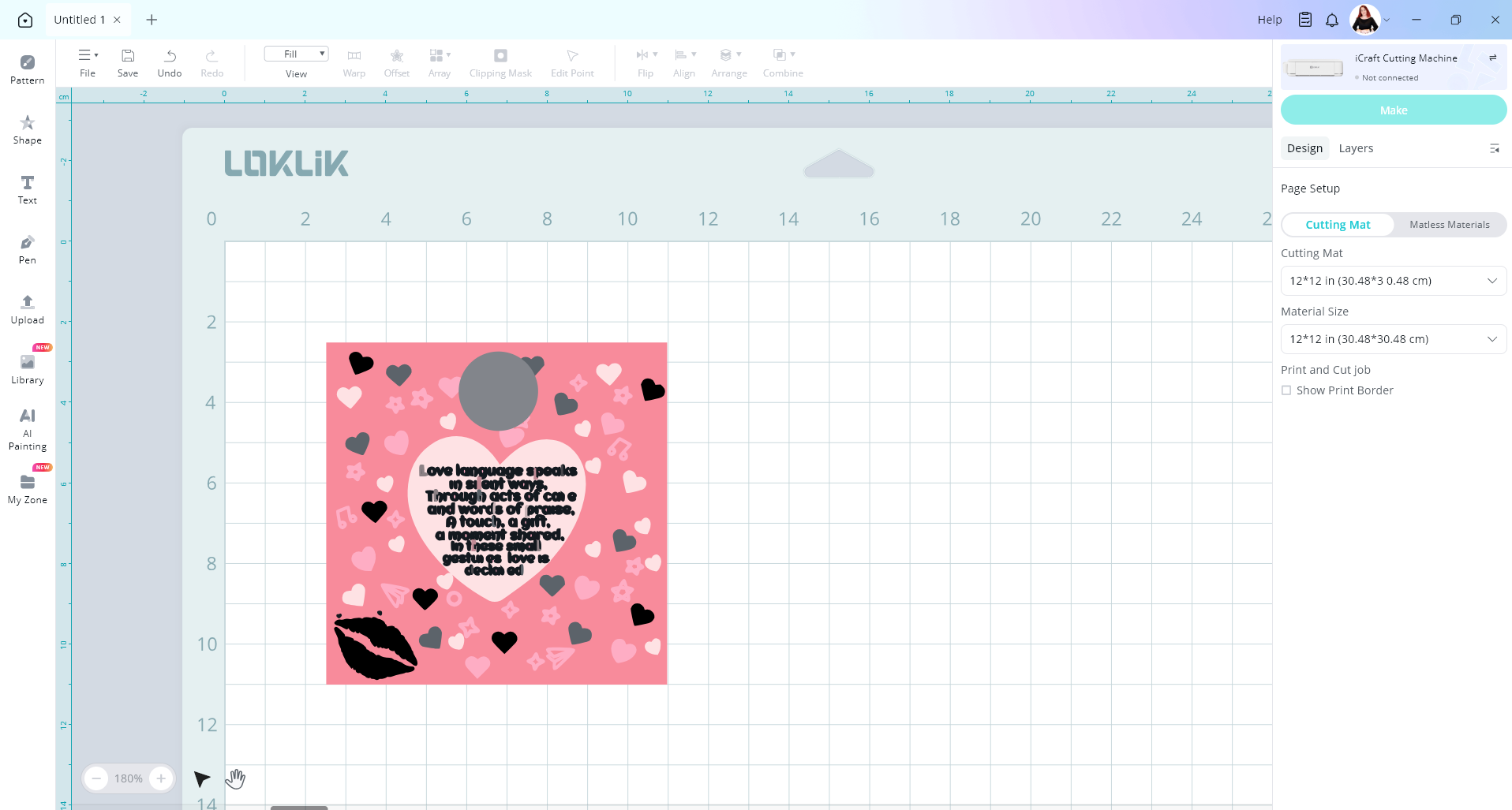1512x810 pixels.
Task: Click the Make button
Action: pyautogui.click(x=1393, y=110)
